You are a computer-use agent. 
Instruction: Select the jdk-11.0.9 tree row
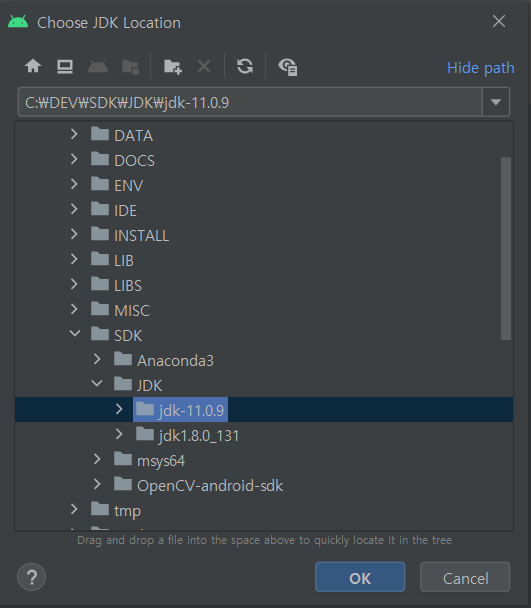coord(264,409)
